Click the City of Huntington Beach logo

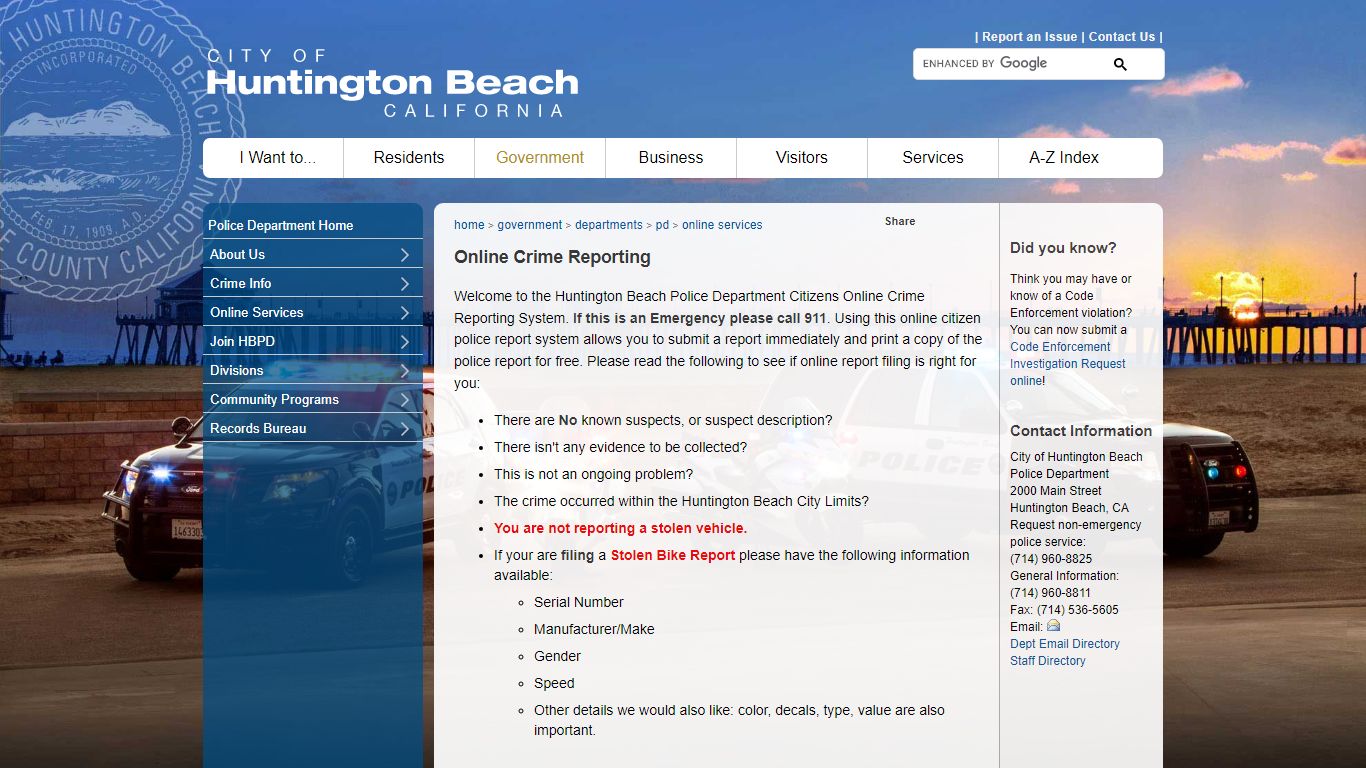(x=393, y=80)
